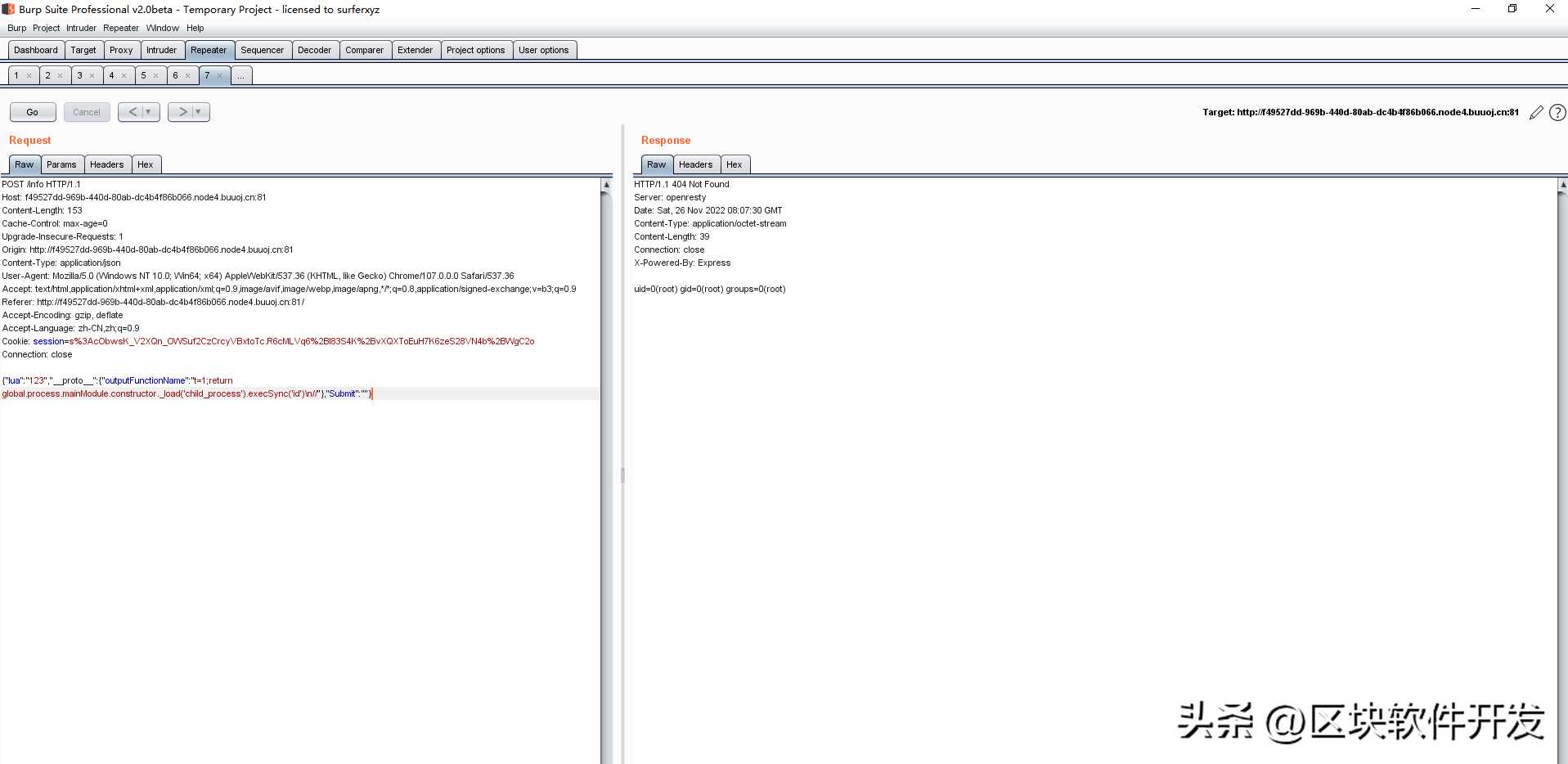Viewport: 1568px width, 764px height.
Task: Open the forward history dropdown arrow
Action: 199,112
